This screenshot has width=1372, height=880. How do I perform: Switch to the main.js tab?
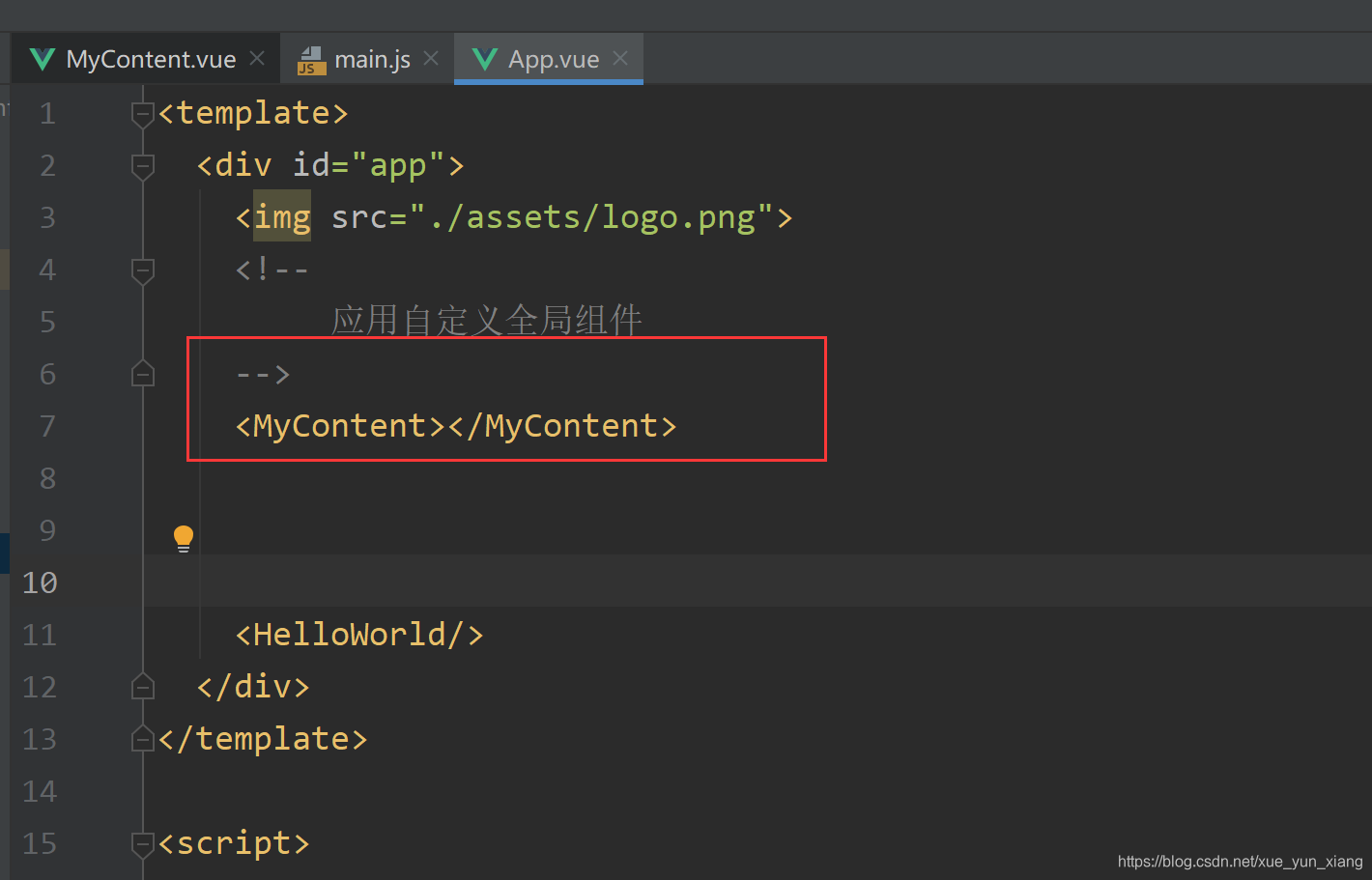click(x=368, y=59)
